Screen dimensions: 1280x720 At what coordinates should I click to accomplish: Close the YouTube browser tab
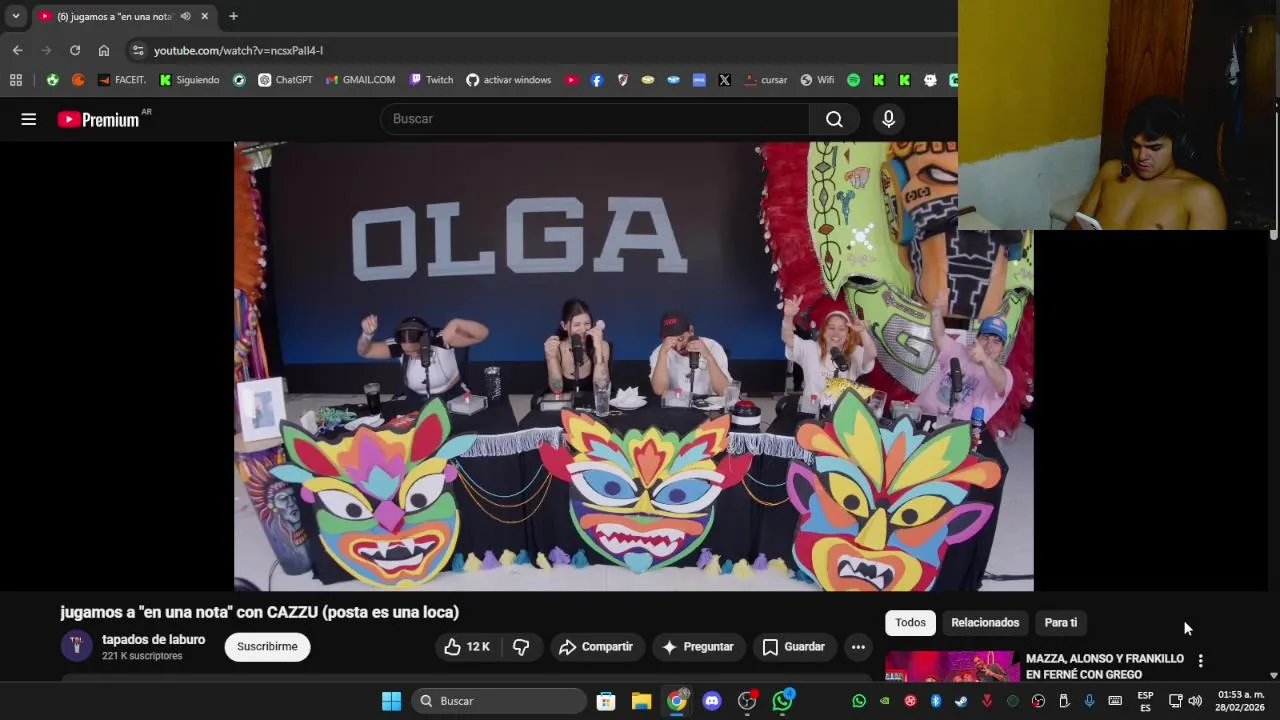(x=205, y=16)
